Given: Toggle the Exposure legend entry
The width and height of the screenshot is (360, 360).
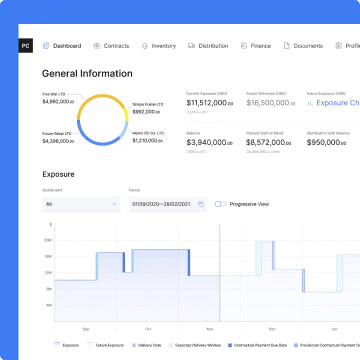Looking at the screenshot, I should (66, 345).
